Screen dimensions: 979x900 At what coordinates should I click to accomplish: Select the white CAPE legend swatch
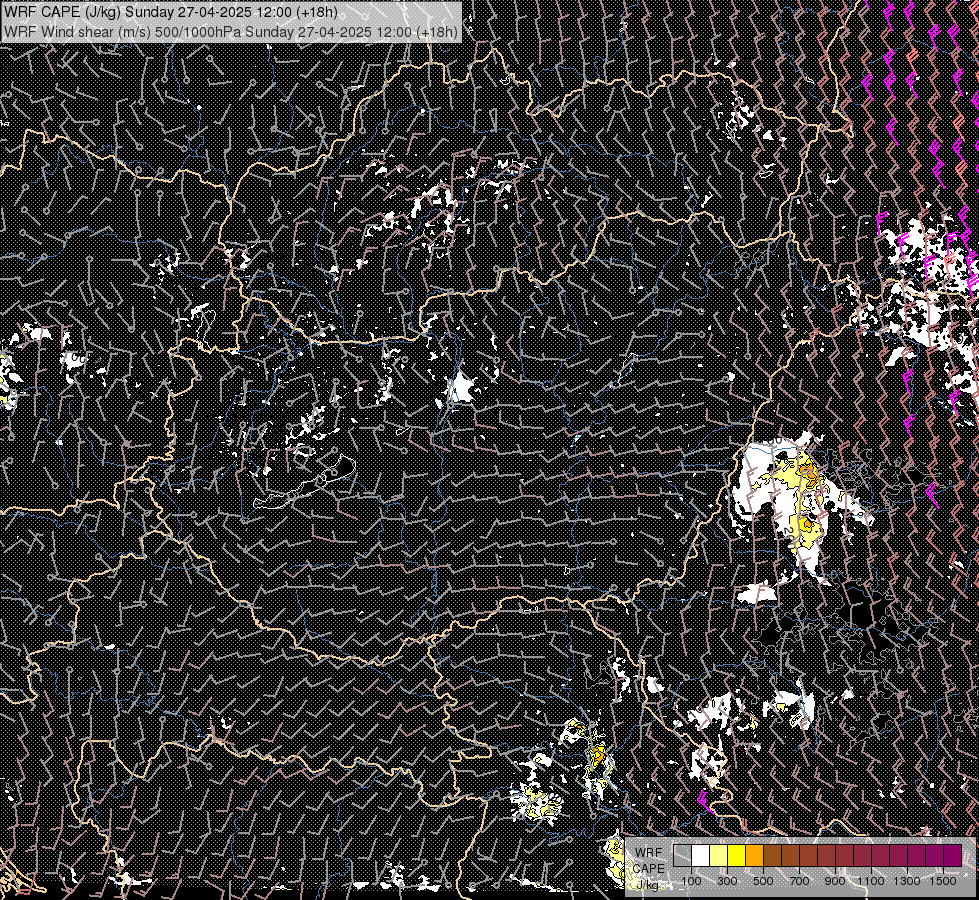click(701, 855)
